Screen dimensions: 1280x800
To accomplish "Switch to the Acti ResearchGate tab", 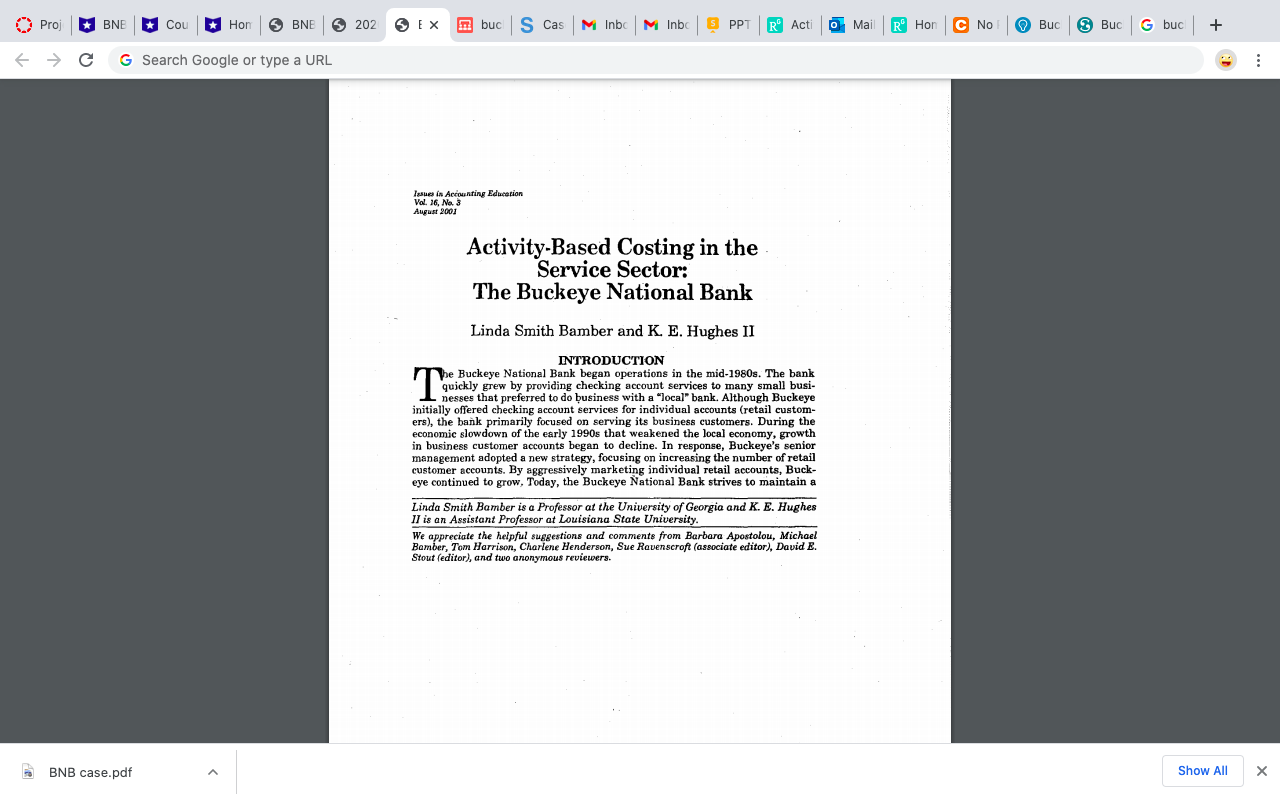I will [791, 25].
